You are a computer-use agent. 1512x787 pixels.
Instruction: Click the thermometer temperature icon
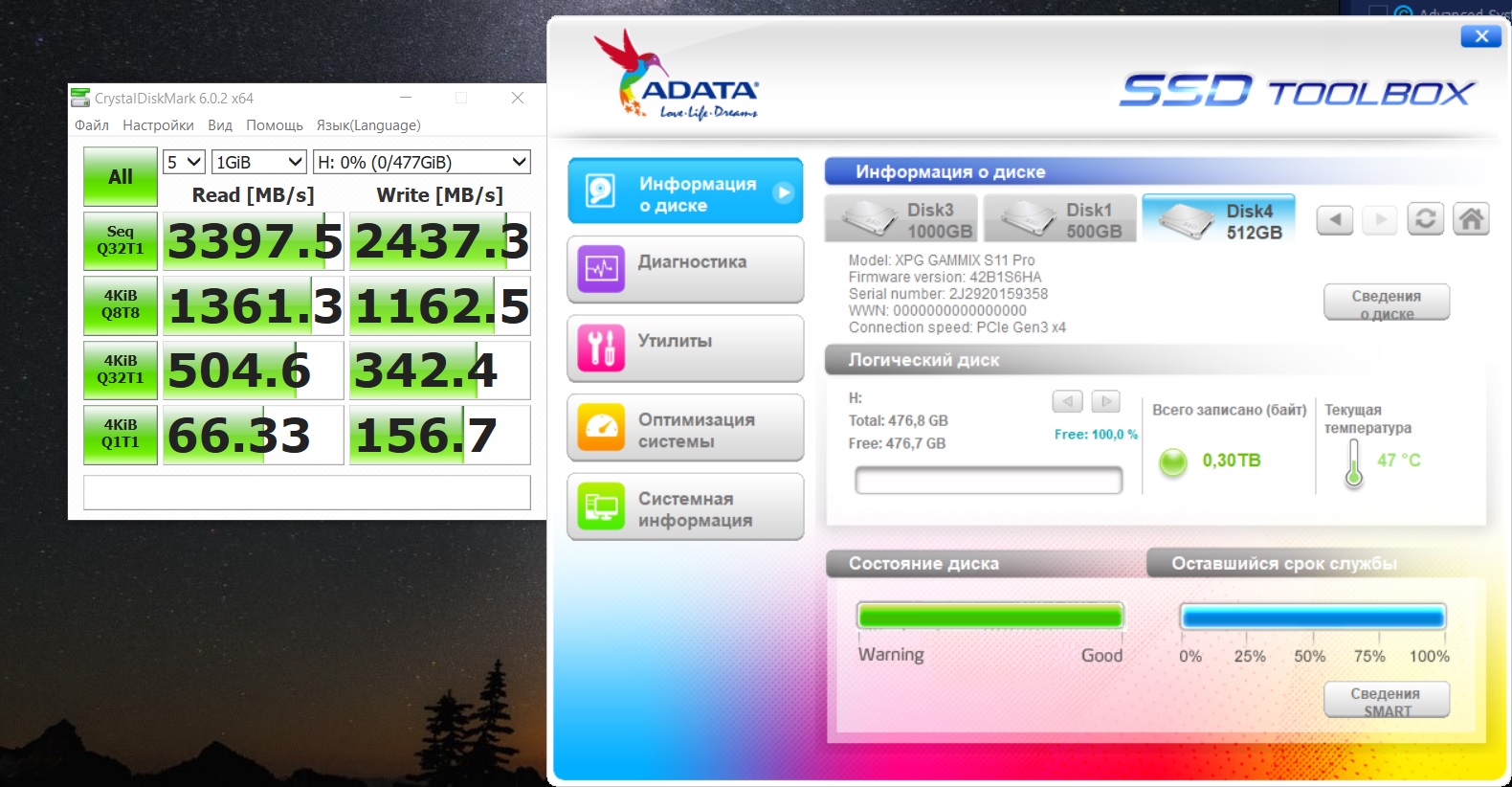click(x=1353, y=463)
